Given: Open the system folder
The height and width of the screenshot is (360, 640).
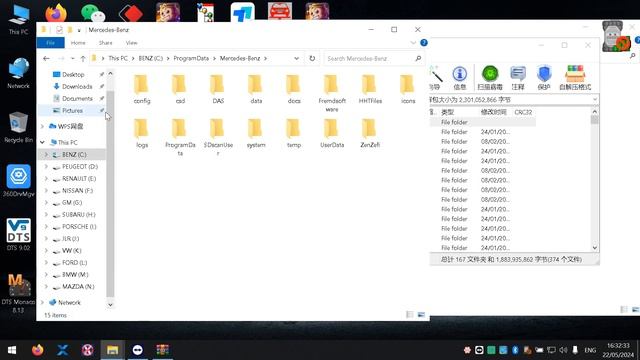Looking at the screenshot, I should 256,133.
